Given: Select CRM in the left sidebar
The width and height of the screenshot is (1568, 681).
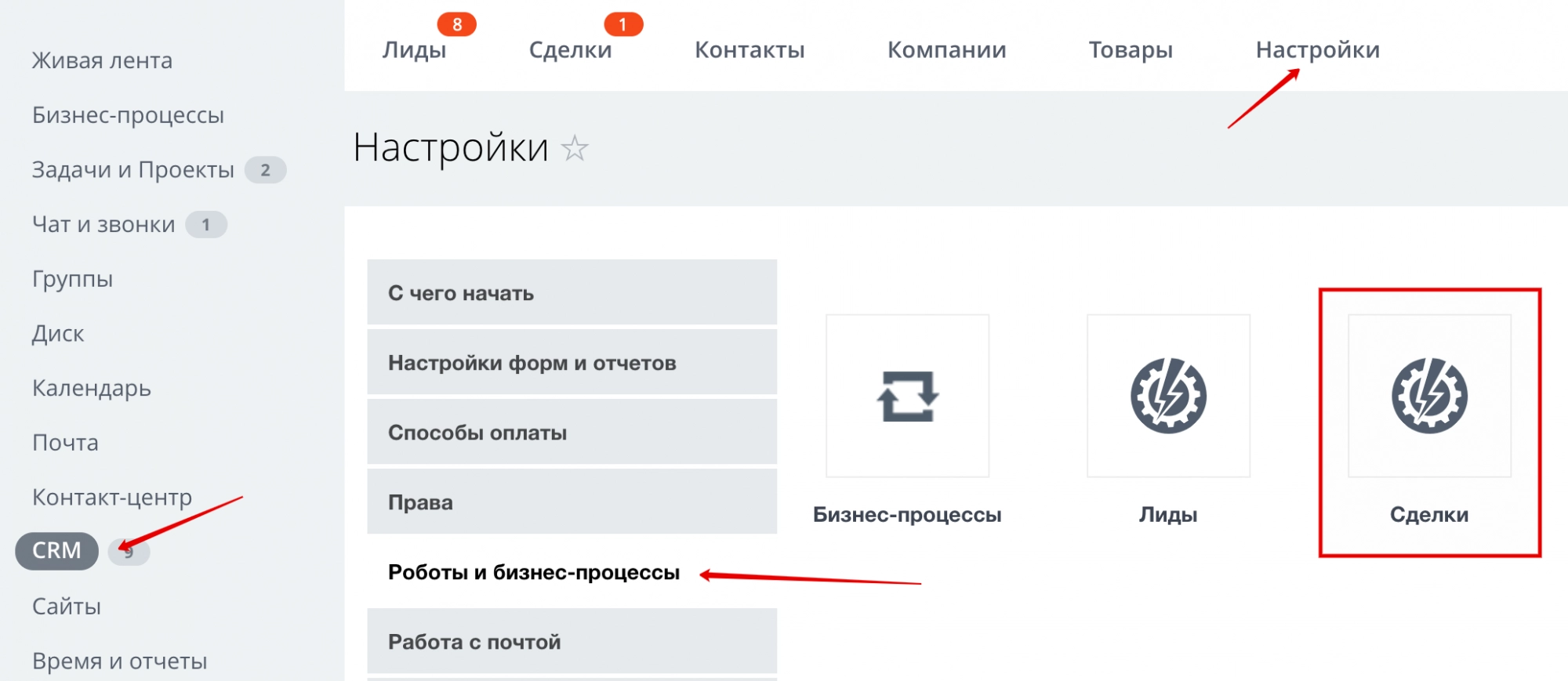Looking at the screenshot, I should click(x=56, y=551).
